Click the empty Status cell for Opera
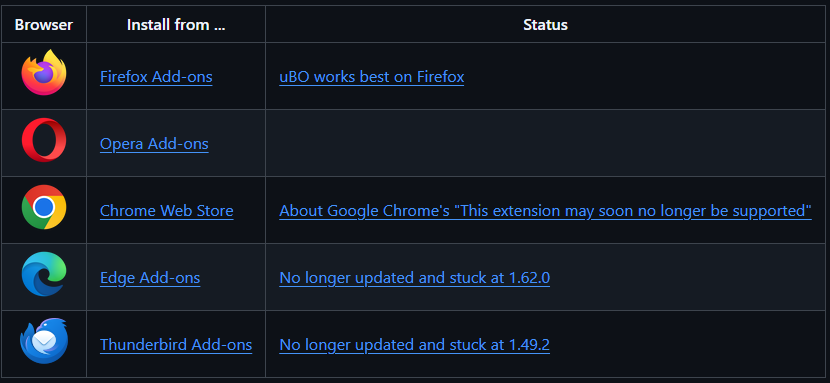The image size is (830, 383). point(545,143)
